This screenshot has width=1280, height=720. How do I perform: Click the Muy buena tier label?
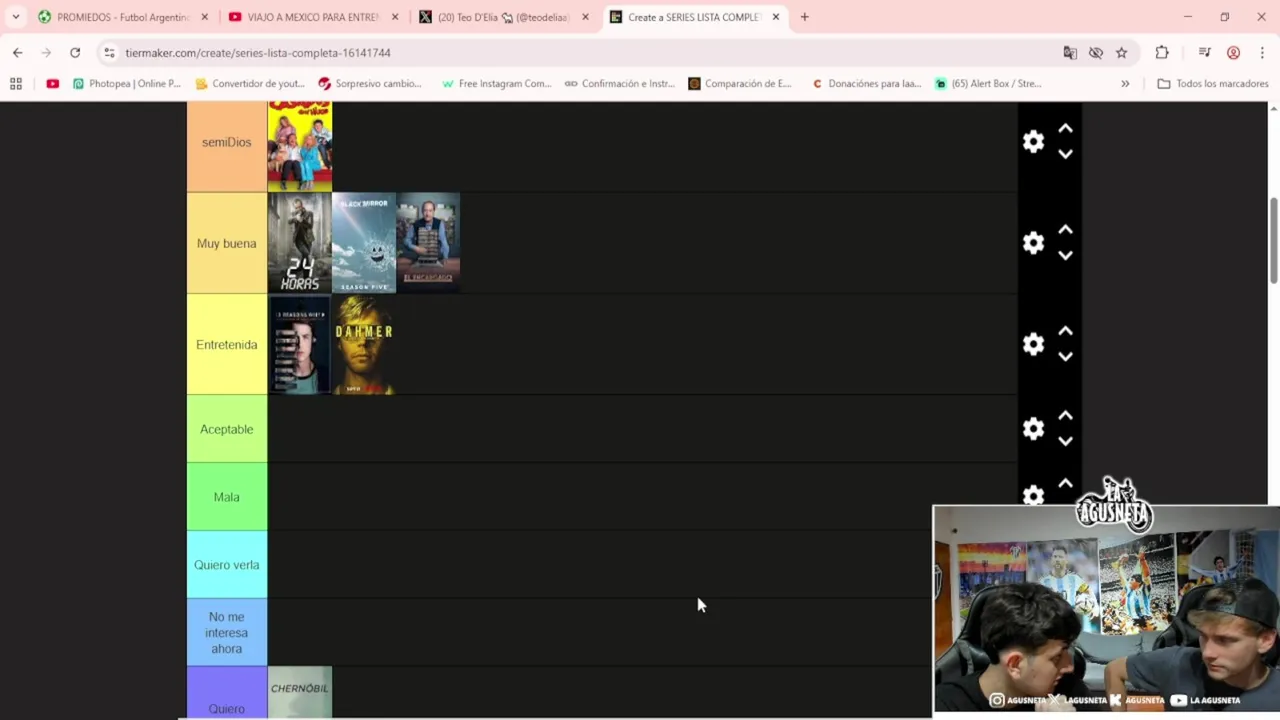pos(227,243)
